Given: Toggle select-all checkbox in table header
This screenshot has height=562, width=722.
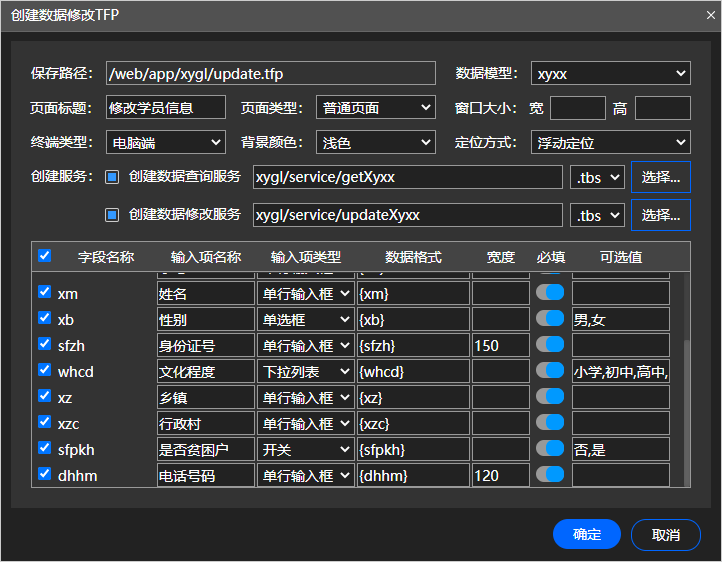Looking at the screenshot, I should coord(44,256).
